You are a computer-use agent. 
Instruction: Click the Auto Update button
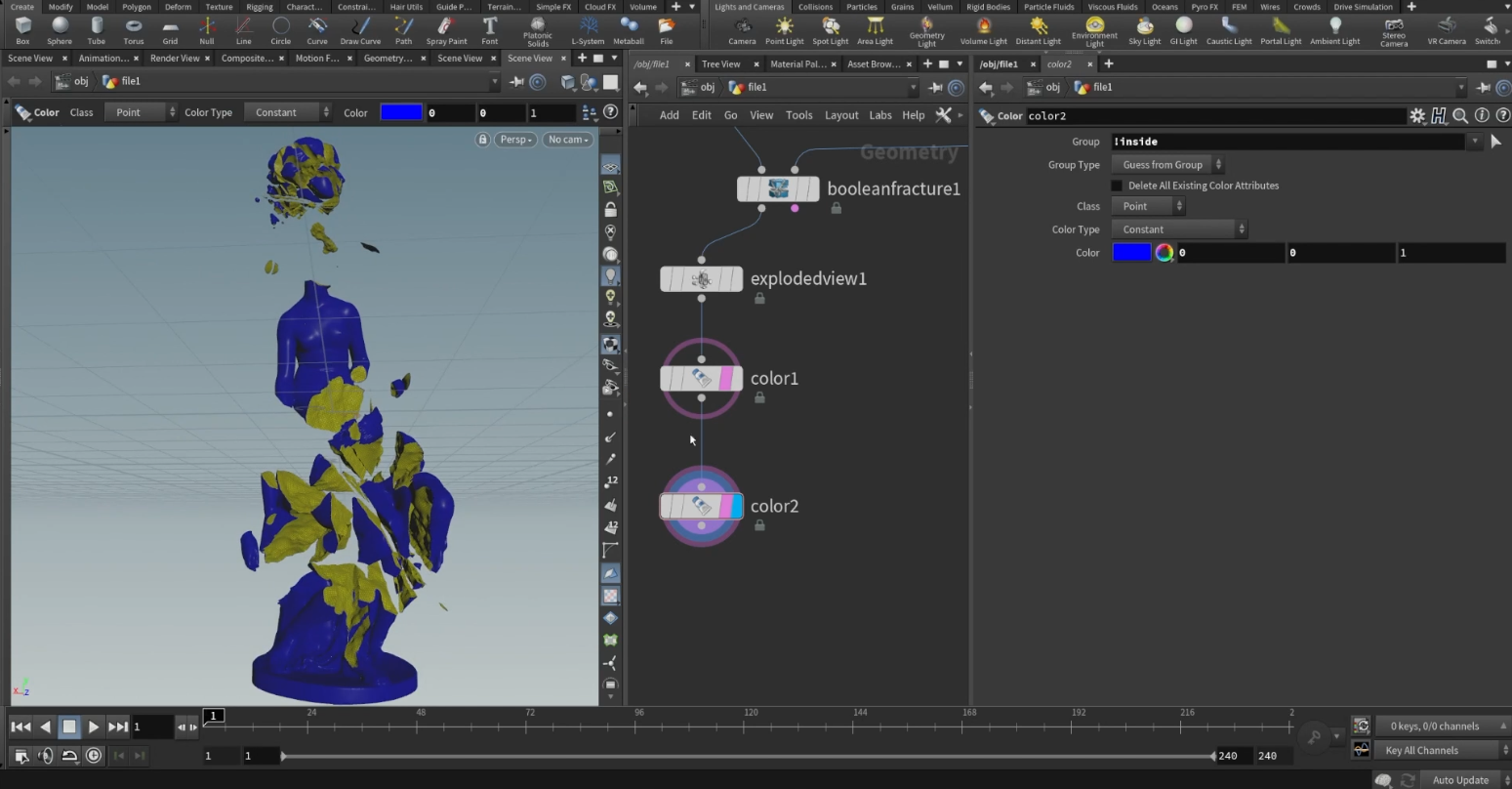click(1460, 779)
